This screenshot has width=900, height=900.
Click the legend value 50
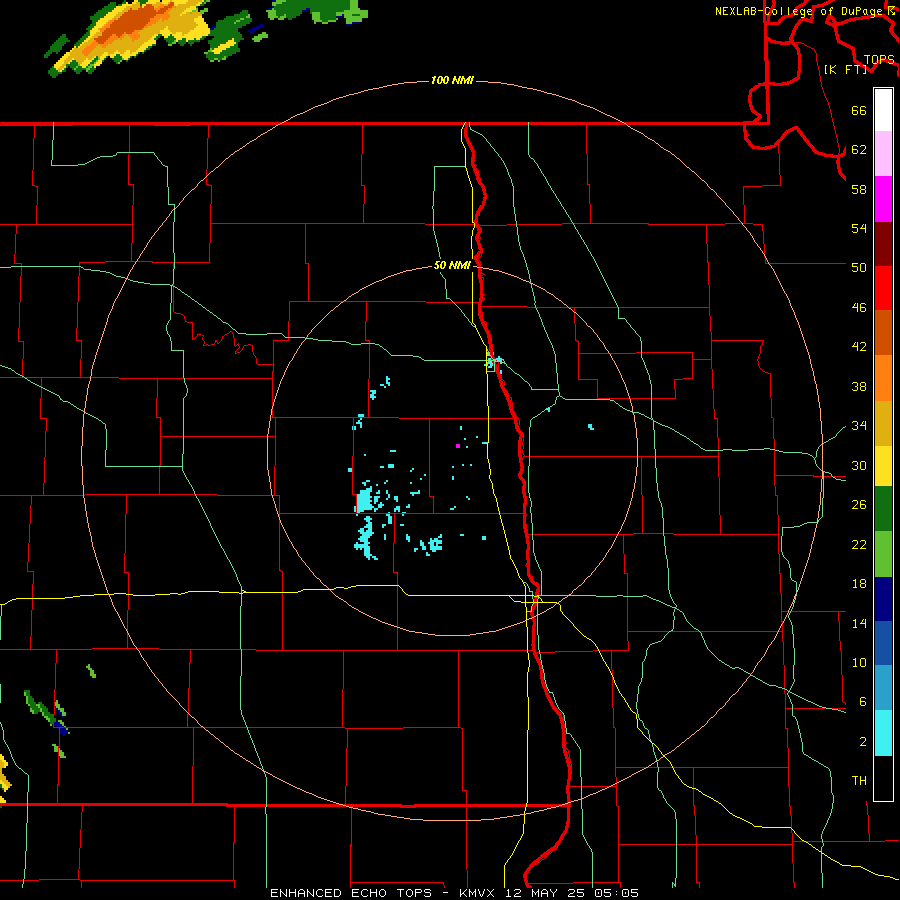[x=859, y=268]
